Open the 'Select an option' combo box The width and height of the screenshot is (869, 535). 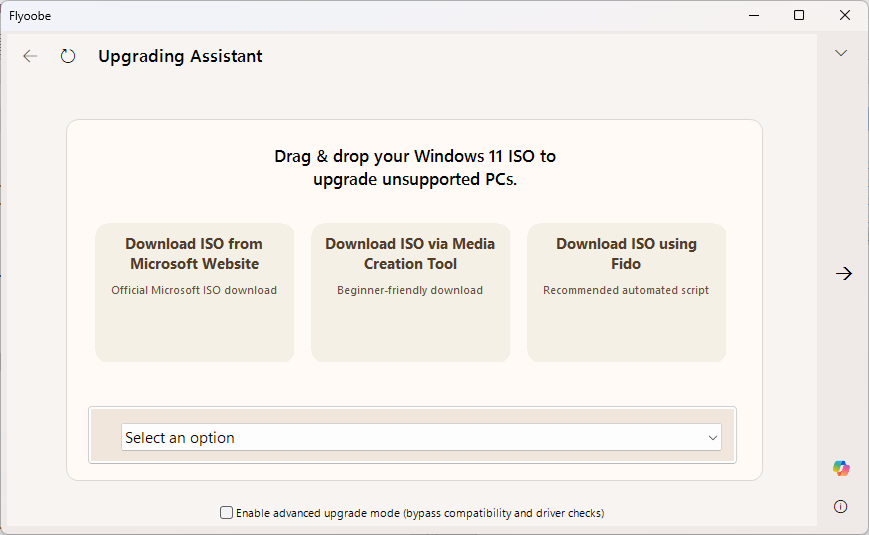coord(420,437)
